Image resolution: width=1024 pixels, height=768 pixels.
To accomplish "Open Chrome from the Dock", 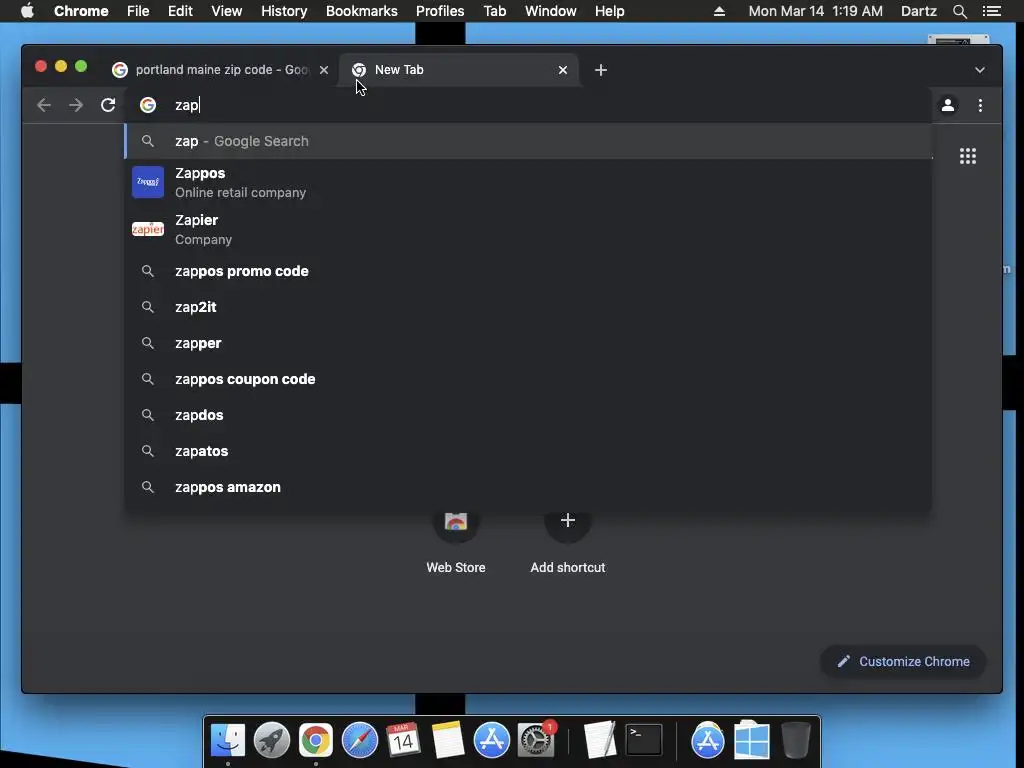I will click(315, 741).
